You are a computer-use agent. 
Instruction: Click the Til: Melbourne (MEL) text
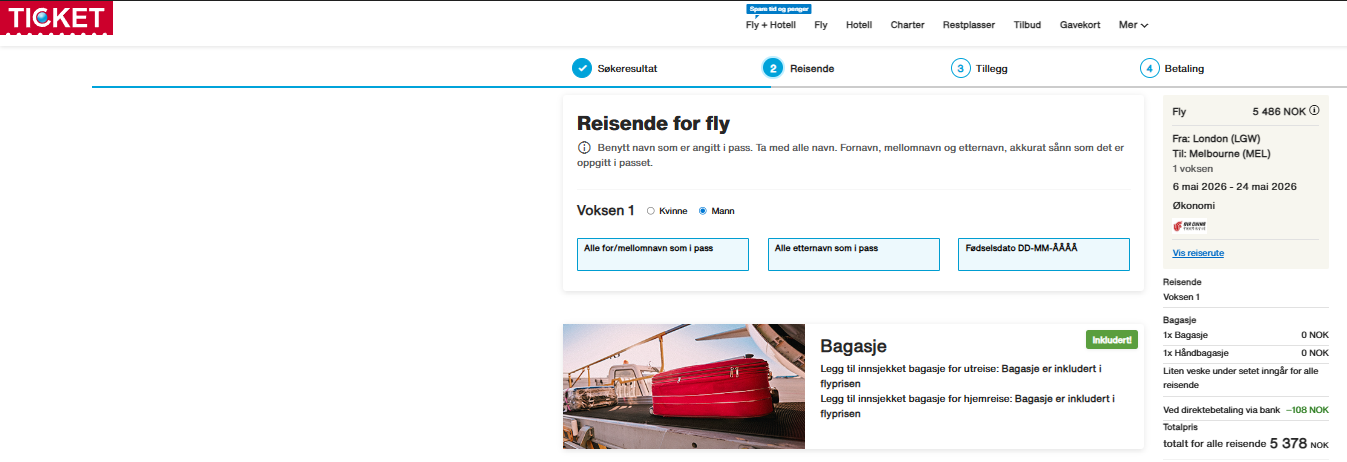tap(1221, 154)
